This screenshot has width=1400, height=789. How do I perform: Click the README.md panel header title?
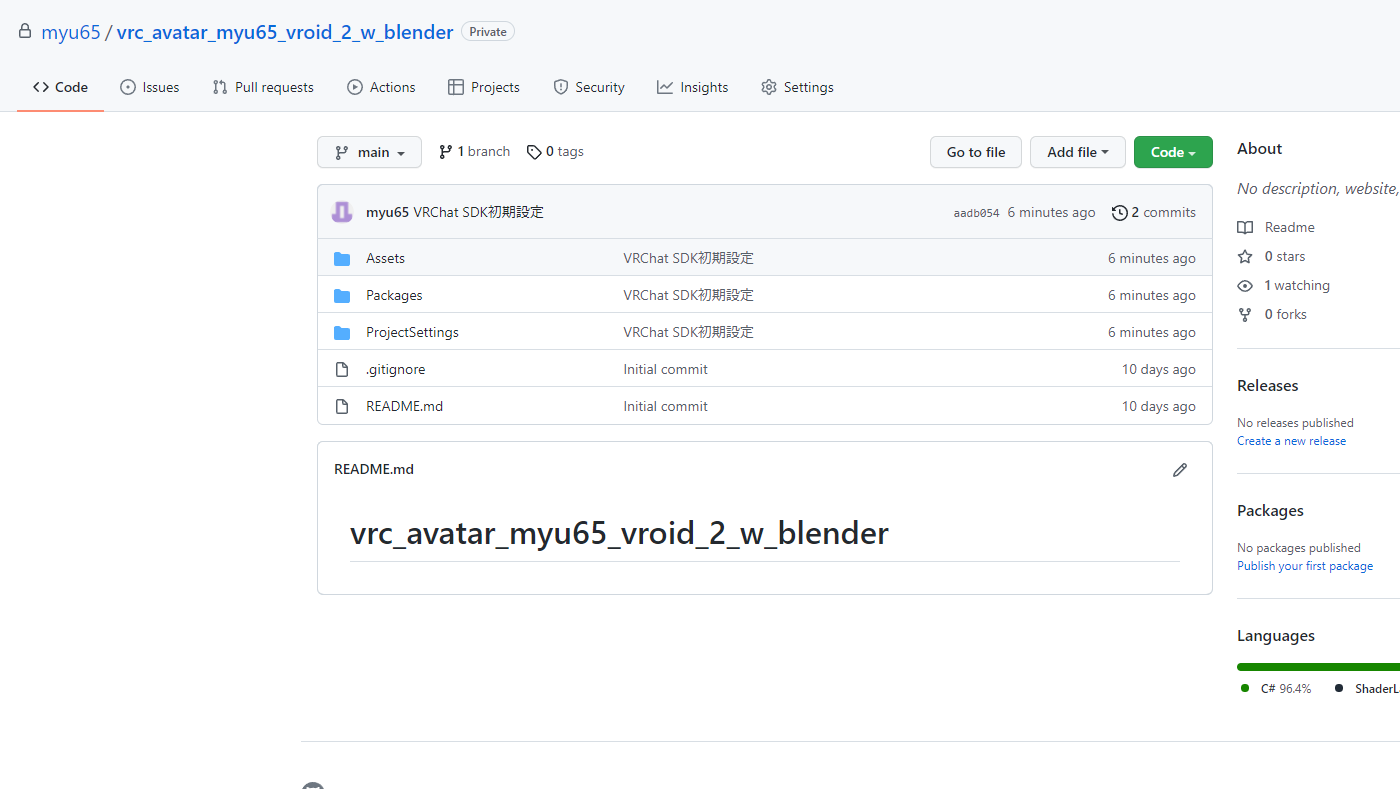point(374,469)
